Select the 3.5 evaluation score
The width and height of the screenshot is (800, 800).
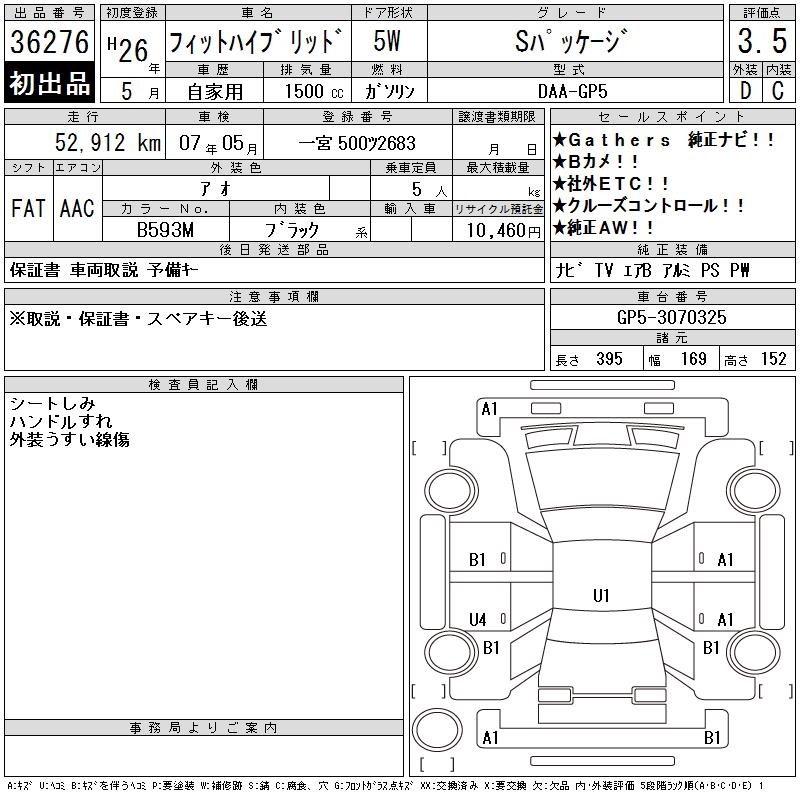(762, 41)
